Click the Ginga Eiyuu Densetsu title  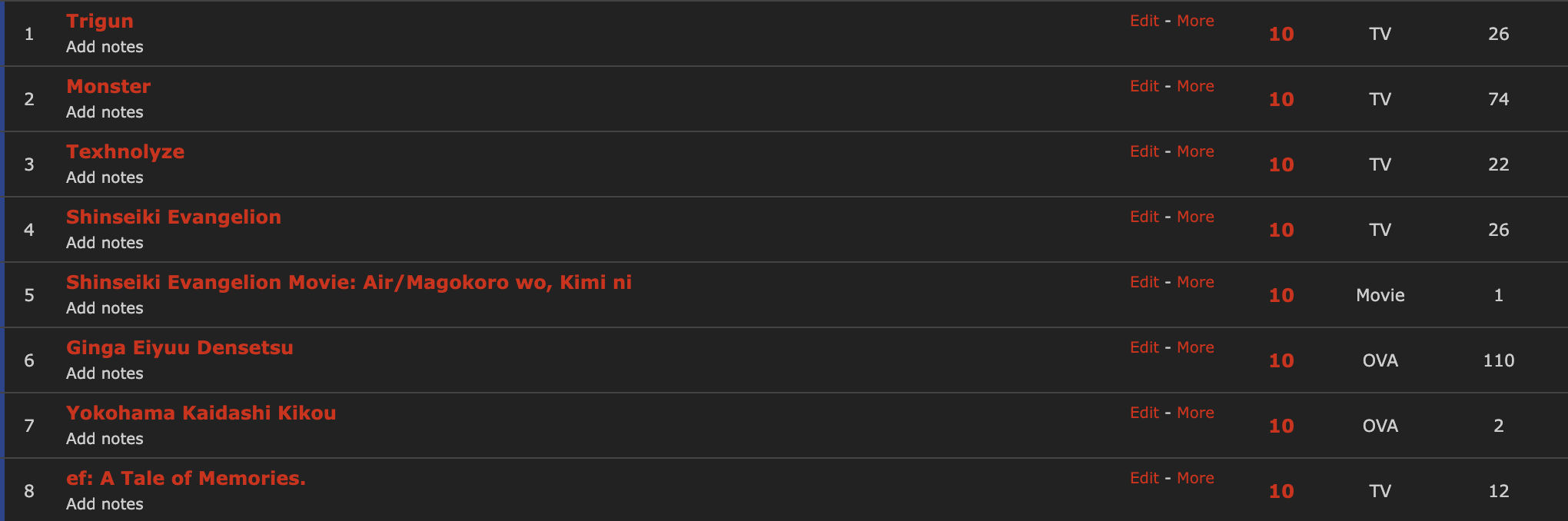pyautogui.click(x=180, y=348)
